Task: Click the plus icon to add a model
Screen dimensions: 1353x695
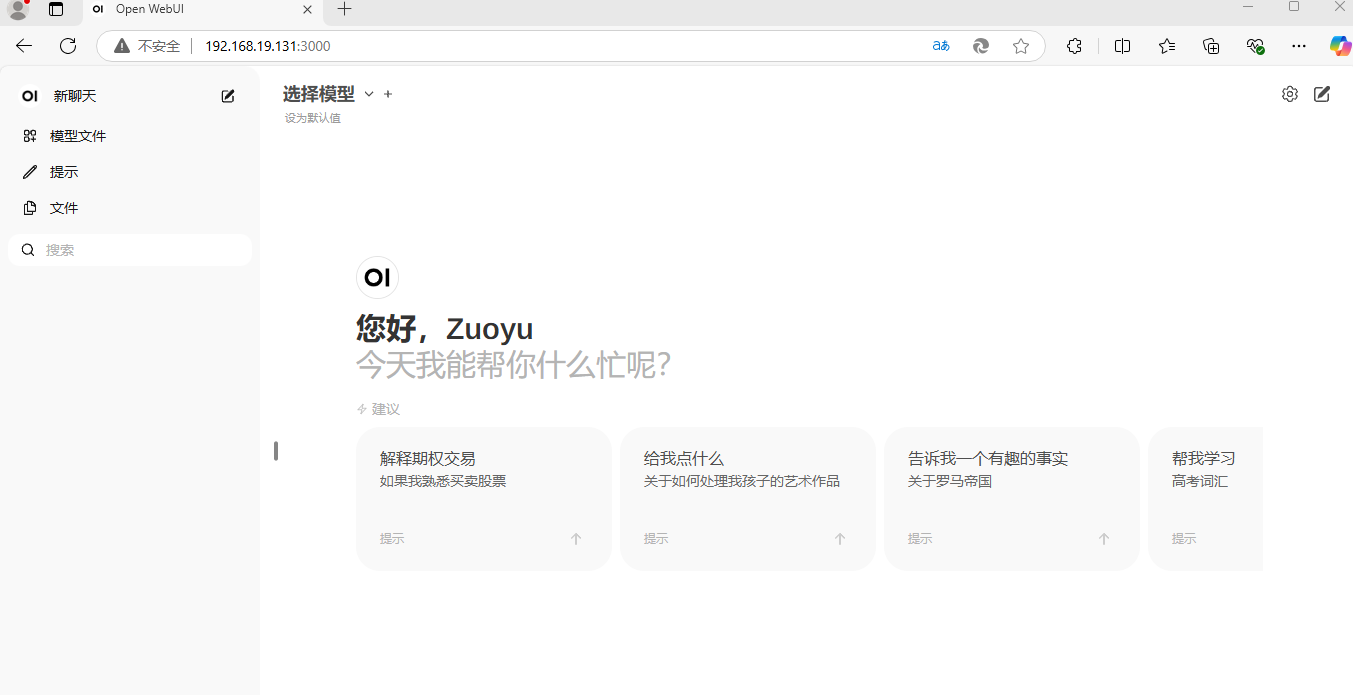Action: pos(388,94)
